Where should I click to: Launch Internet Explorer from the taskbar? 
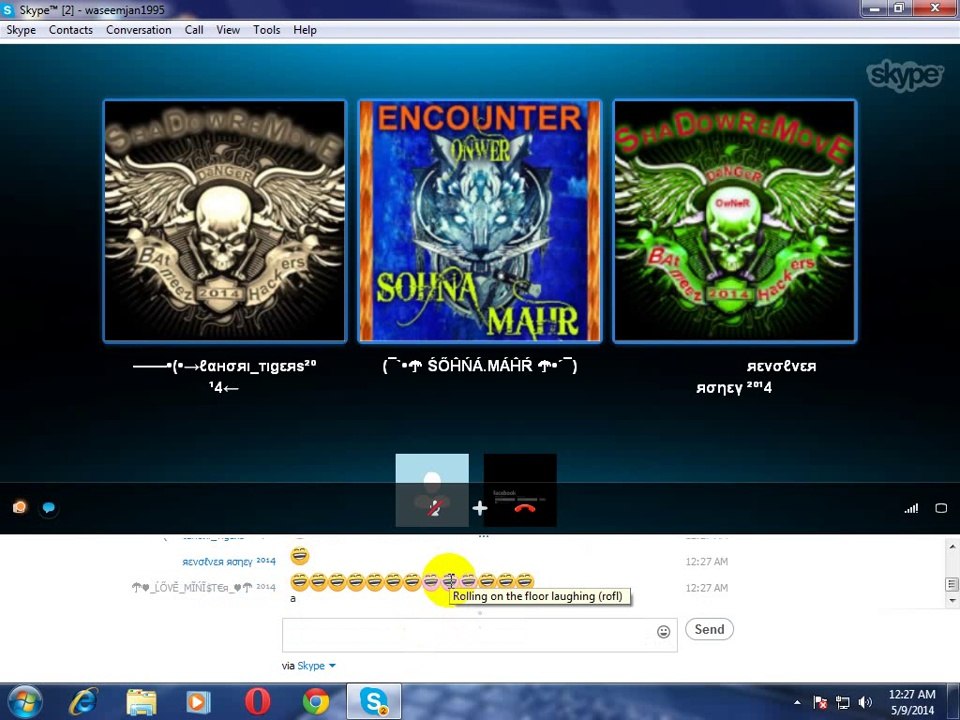pyautogui.click(x=84, y=702)
